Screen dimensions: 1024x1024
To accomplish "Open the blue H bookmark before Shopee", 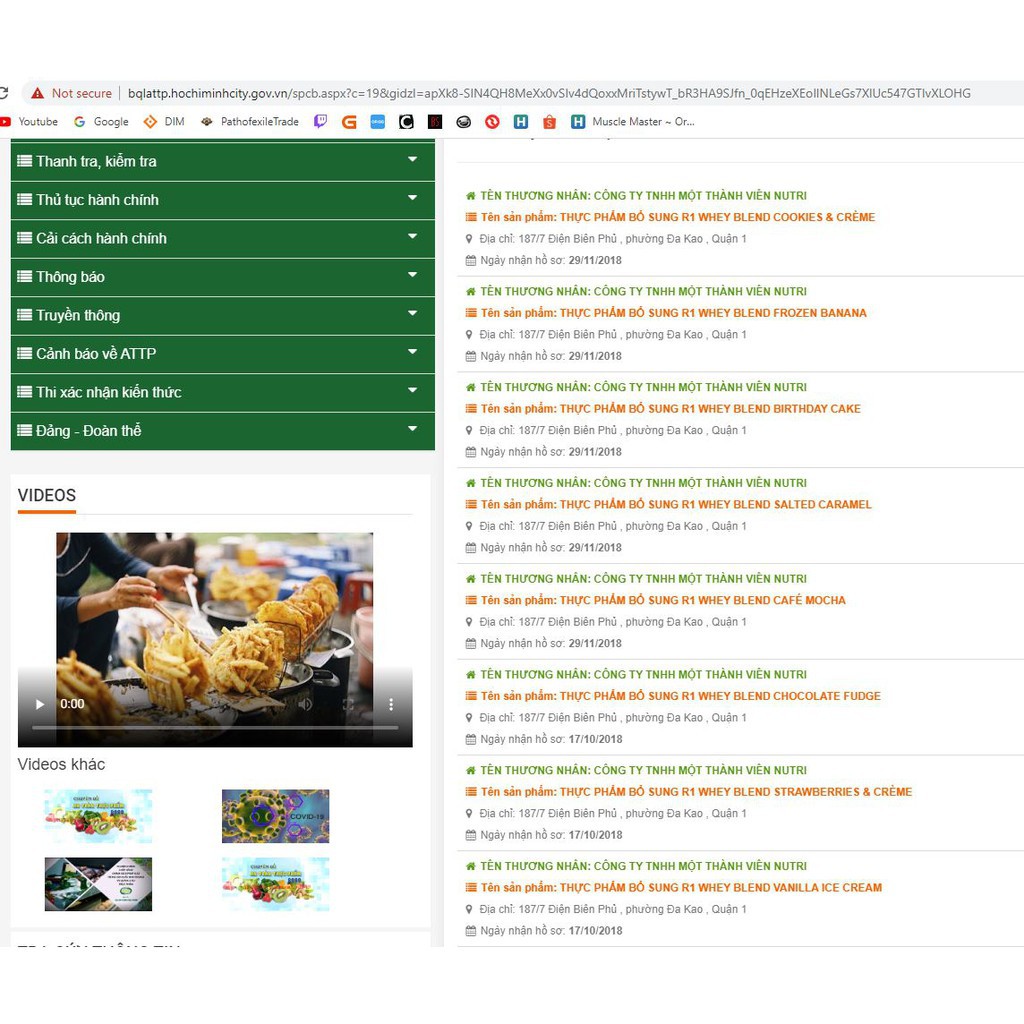I will point(520,121).
